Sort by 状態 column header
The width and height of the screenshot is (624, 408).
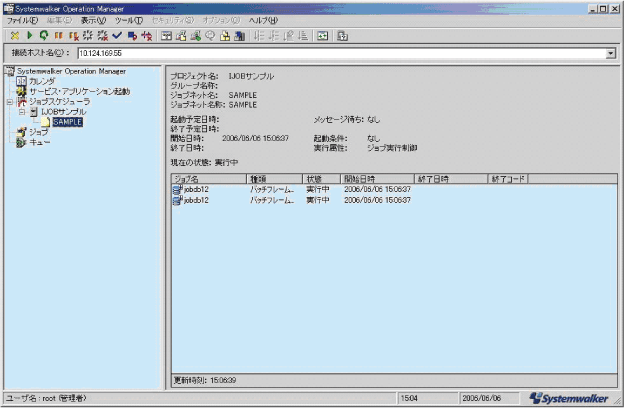pyautogui.click(x=322, y=179)
